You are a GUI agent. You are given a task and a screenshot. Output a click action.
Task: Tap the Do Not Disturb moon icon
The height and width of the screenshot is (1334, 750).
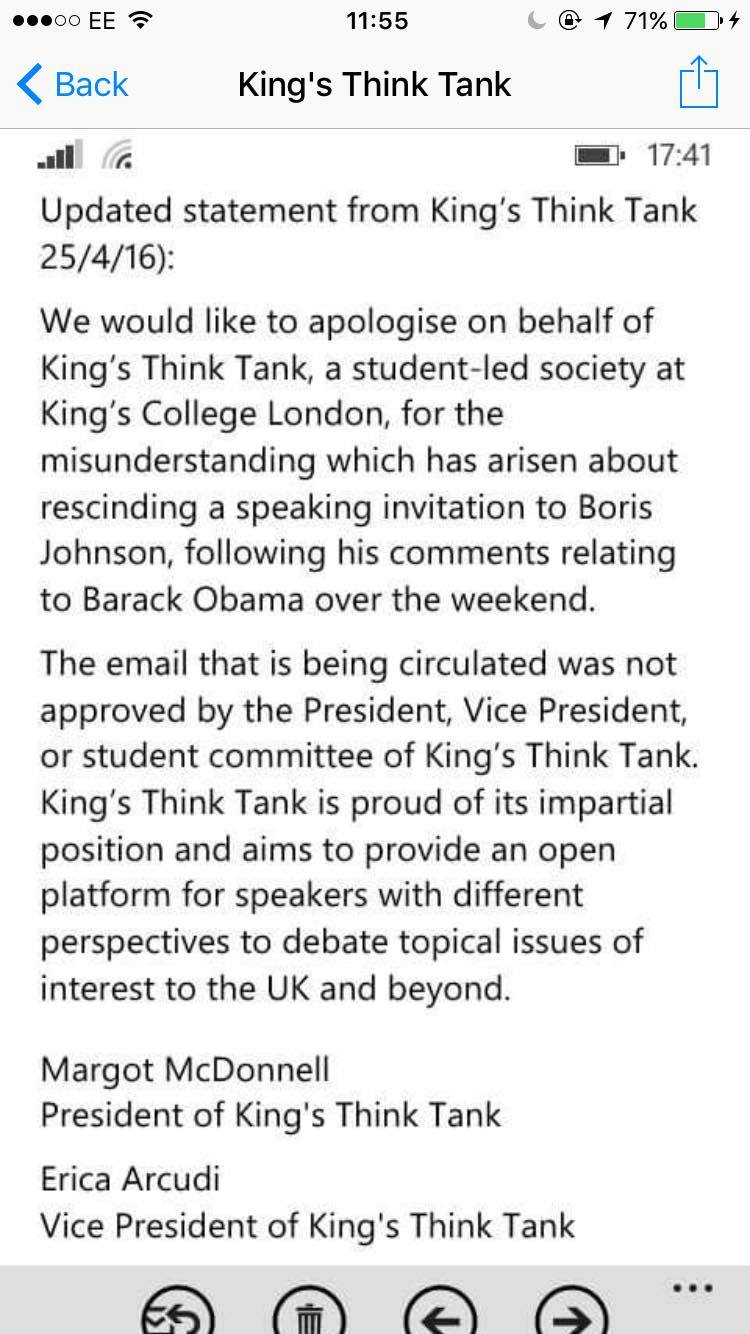[538, 20]
